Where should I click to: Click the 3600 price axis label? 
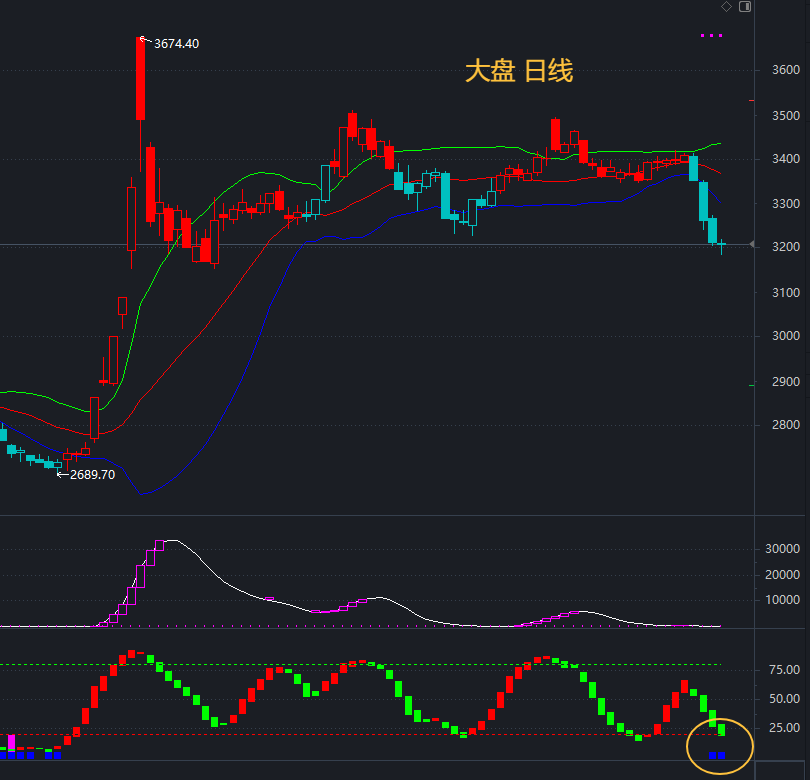coord(786,70)
